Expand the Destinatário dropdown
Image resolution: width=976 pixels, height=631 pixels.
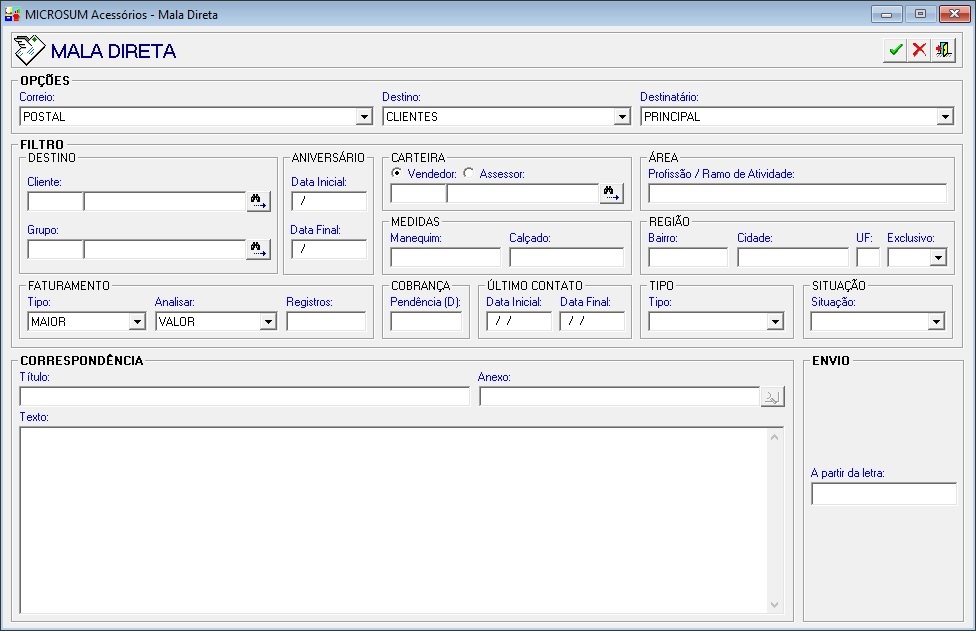[x=945, y=117]
